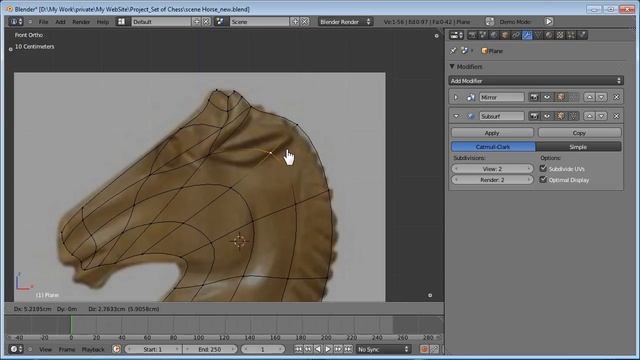Toggle Subsurf modifier viewport visibility eye
This screenshot has width=640, height=360.
(x=547, y=116)
